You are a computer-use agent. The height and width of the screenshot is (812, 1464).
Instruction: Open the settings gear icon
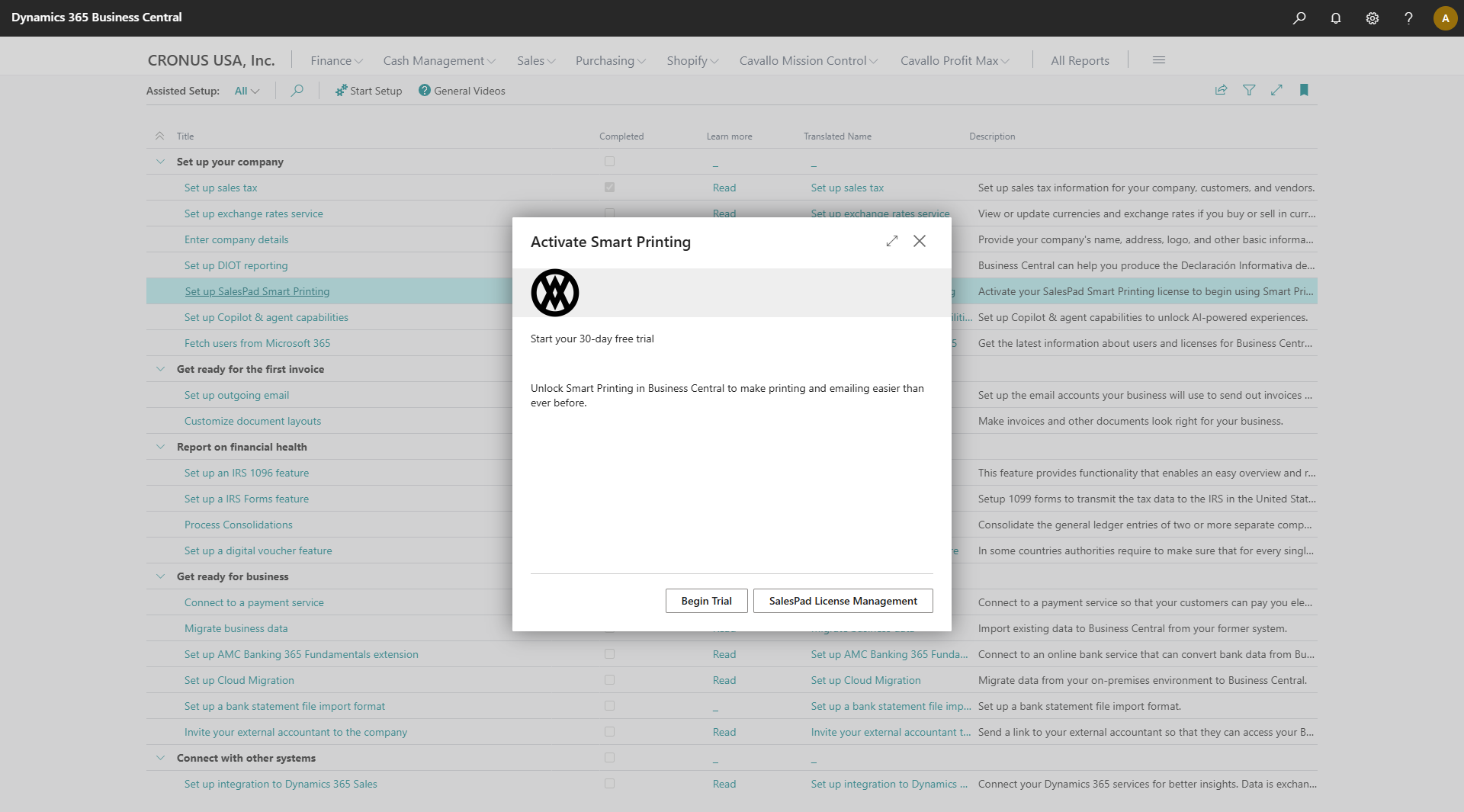click(x=1372, y=18)
